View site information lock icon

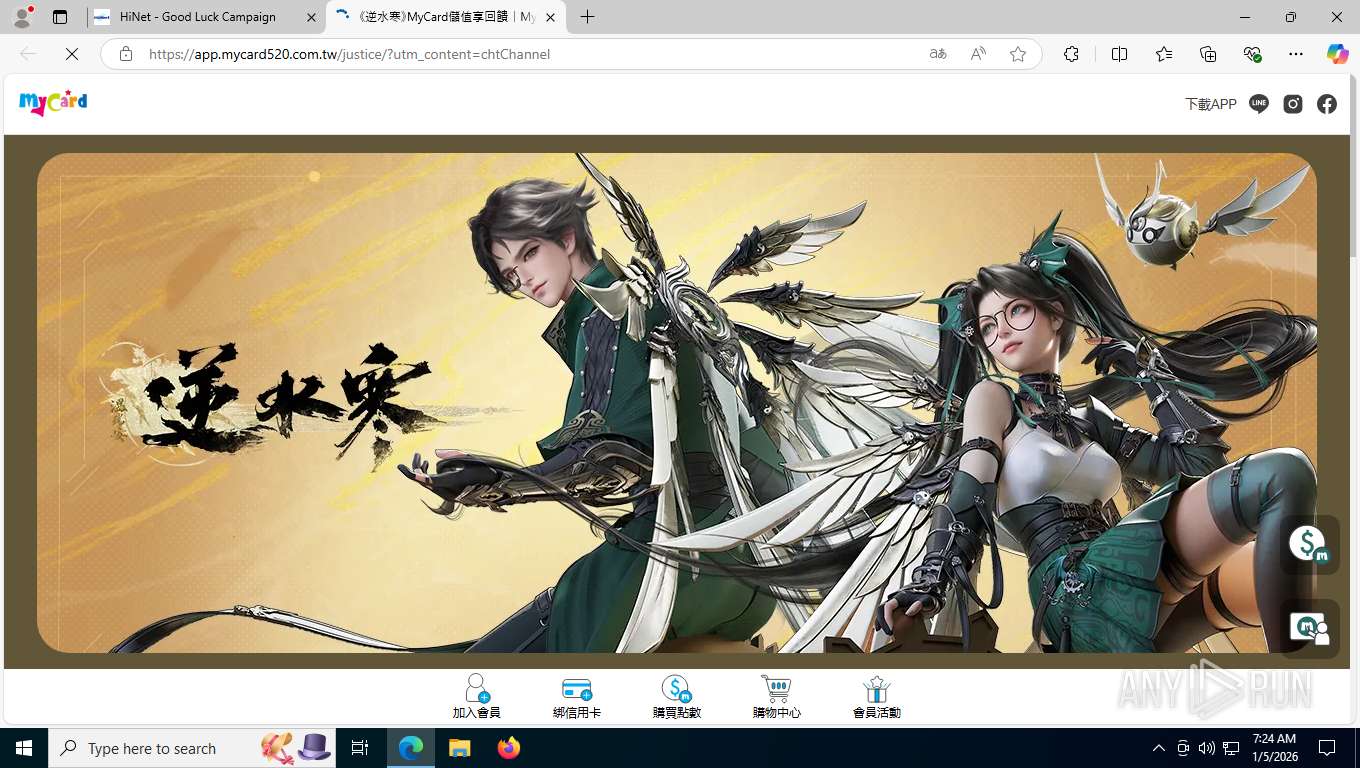click(x=126, y=54)
